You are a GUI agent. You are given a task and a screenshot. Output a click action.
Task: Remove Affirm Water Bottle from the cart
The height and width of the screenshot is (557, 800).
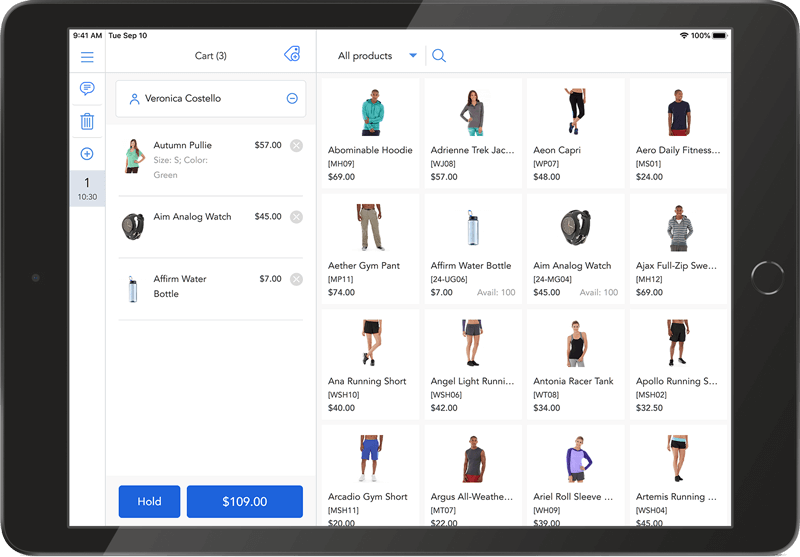pyautogui.click(x=296, y=279)
